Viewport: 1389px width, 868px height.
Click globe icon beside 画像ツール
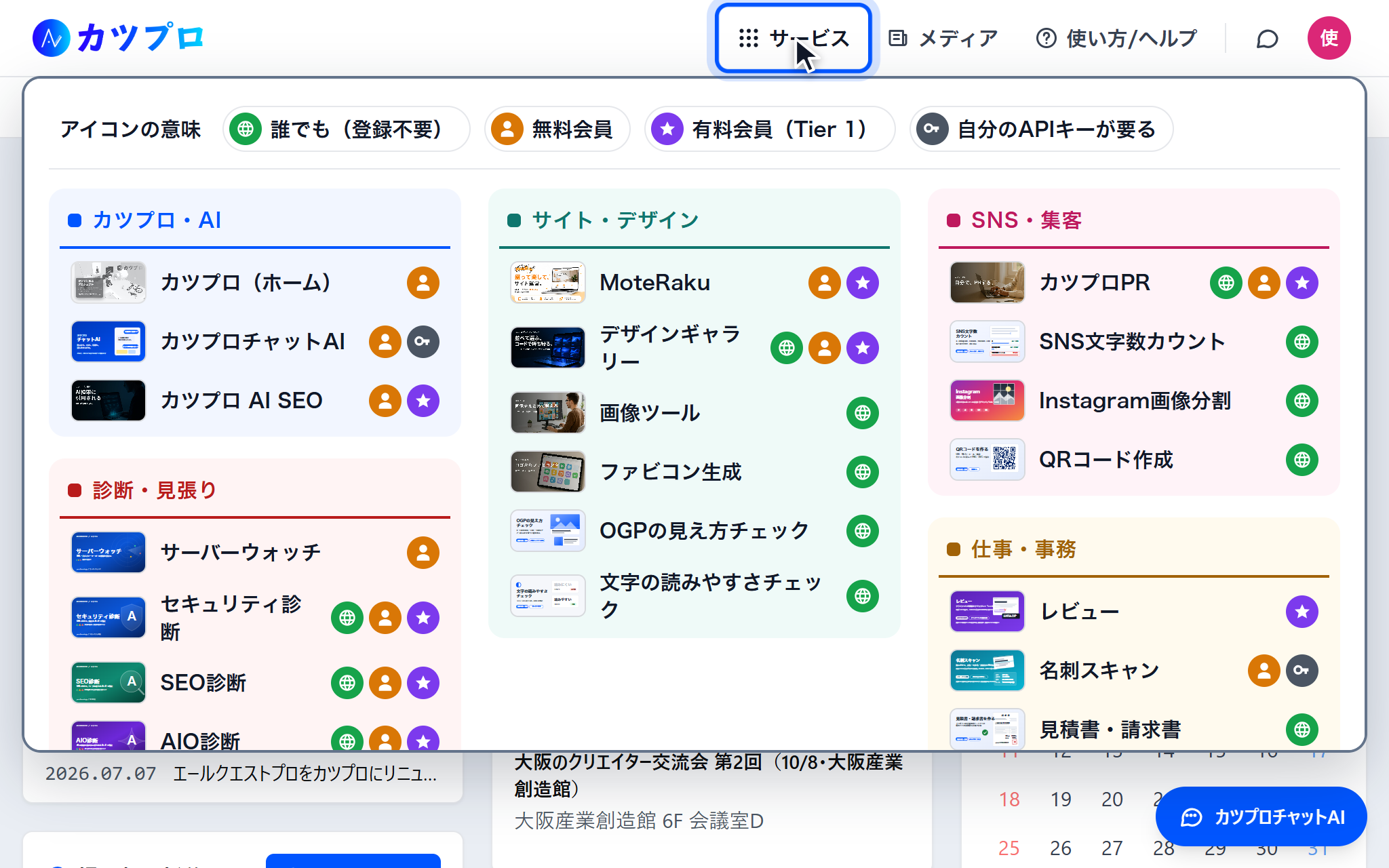[x=863, y=413]
